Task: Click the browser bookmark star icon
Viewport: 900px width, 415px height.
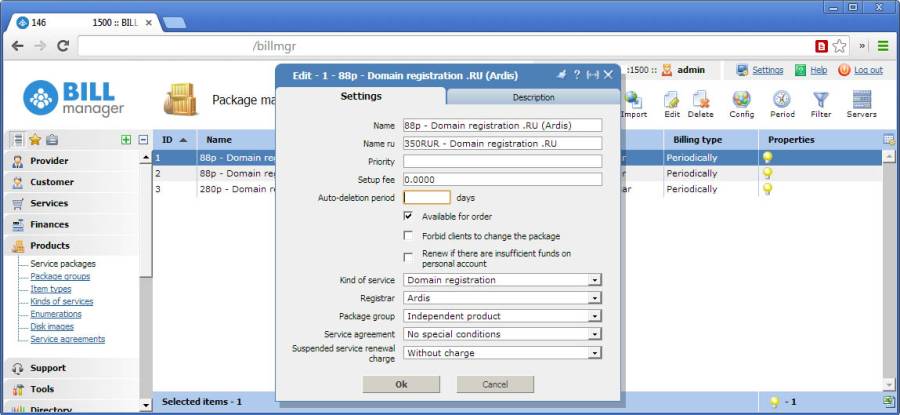Action: click(x=839, y=46)
